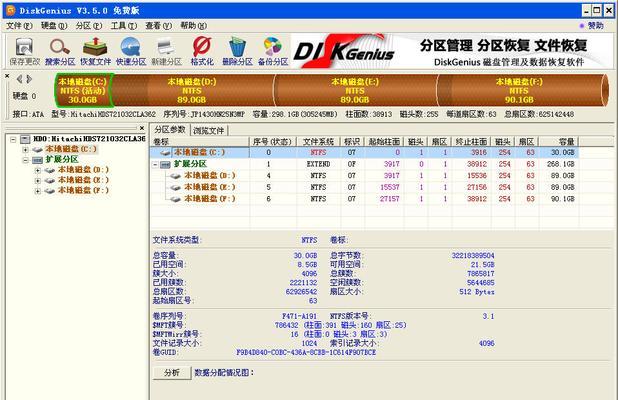Expand 本地磁盘(F:) in the left tree
The height and width of the screenshot is (400, 618).
point(38,191)
